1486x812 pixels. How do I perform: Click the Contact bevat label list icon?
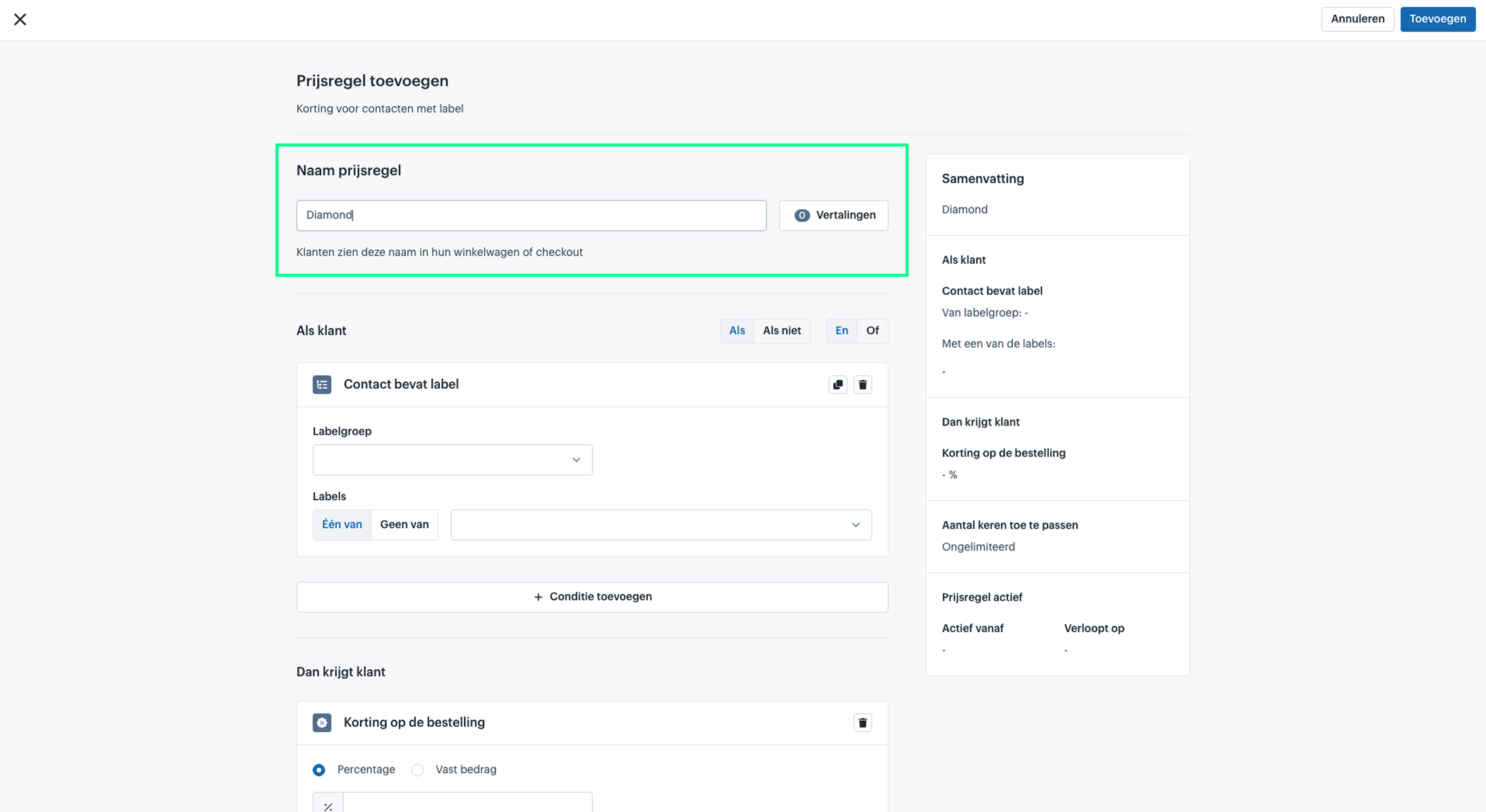pyautogui.click(x=322, y=385)
